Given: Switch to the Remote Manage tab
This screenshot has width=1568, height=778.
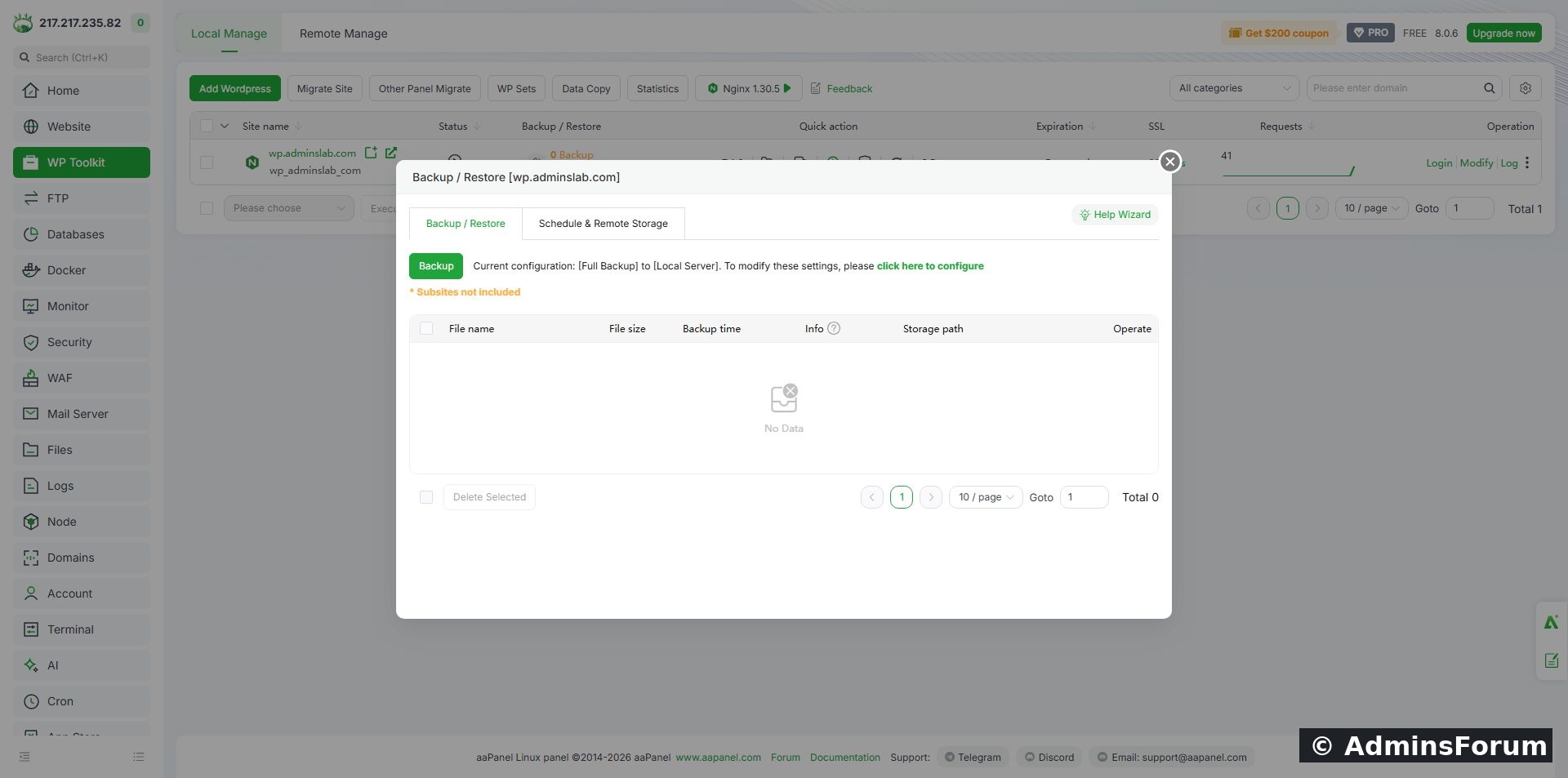Looking at the screenshot, I should (344, 33).
